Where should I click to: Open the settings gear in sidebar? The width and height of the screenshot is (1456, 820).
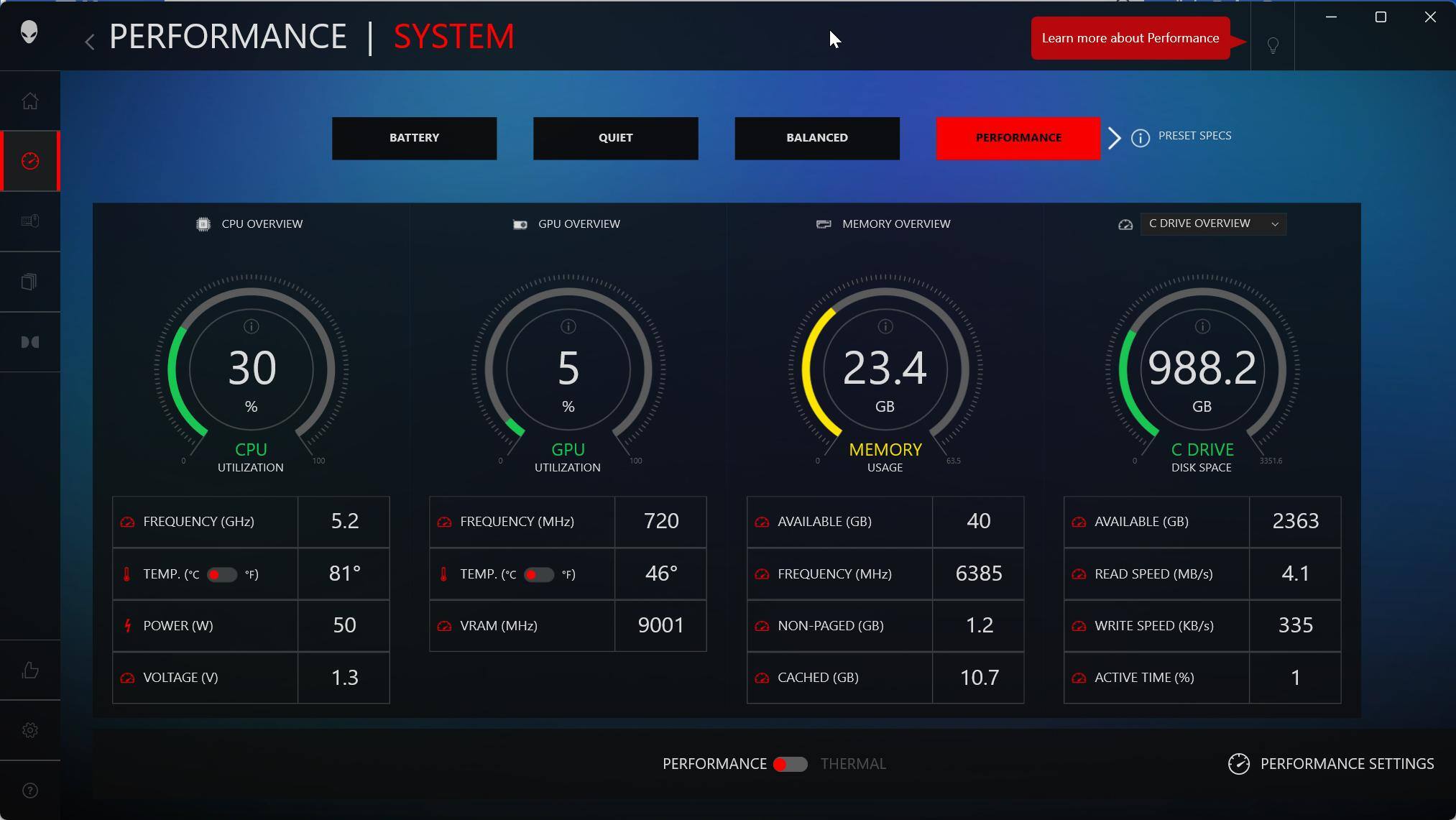(x=29, y=730)
